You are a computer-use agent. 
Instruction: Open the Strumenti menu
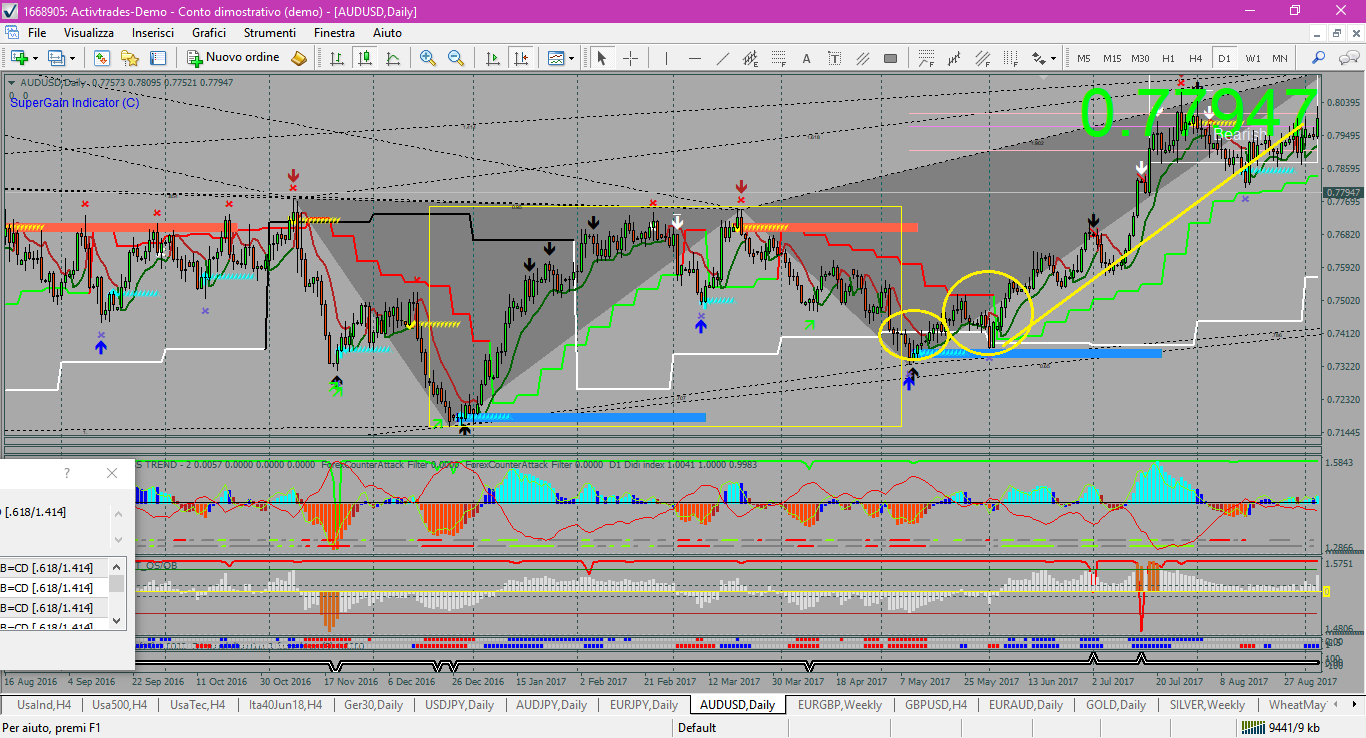click(270, 33)
